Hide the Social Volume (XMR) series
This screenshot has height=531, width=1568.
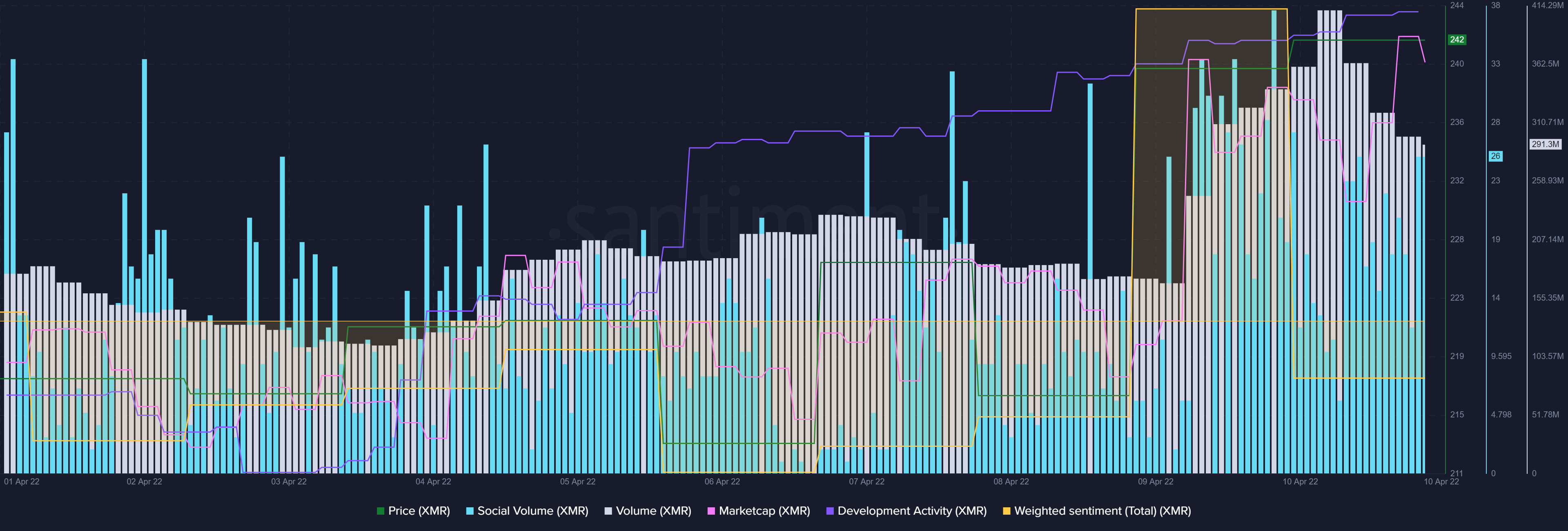tap(533, 511)
